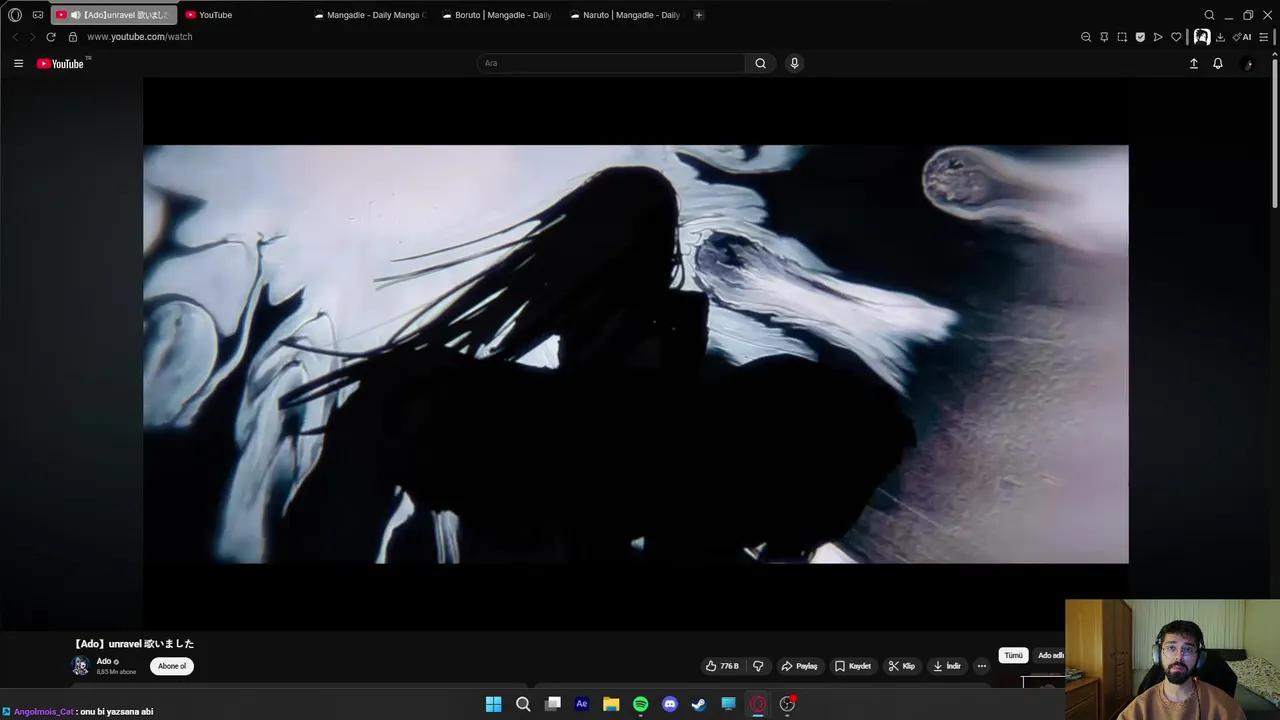Click the pin icon in the address bar
The image size is (1280, 720).
[1104, 37]
